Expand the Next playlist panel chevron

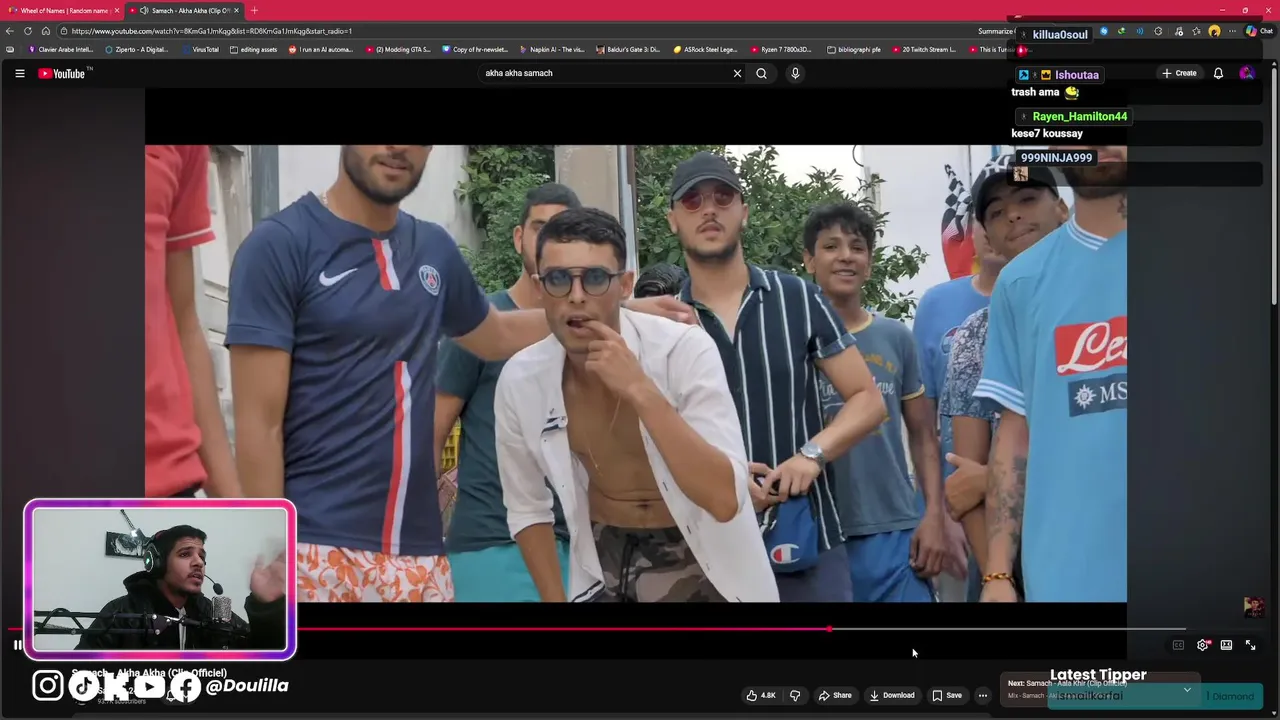1187,690
